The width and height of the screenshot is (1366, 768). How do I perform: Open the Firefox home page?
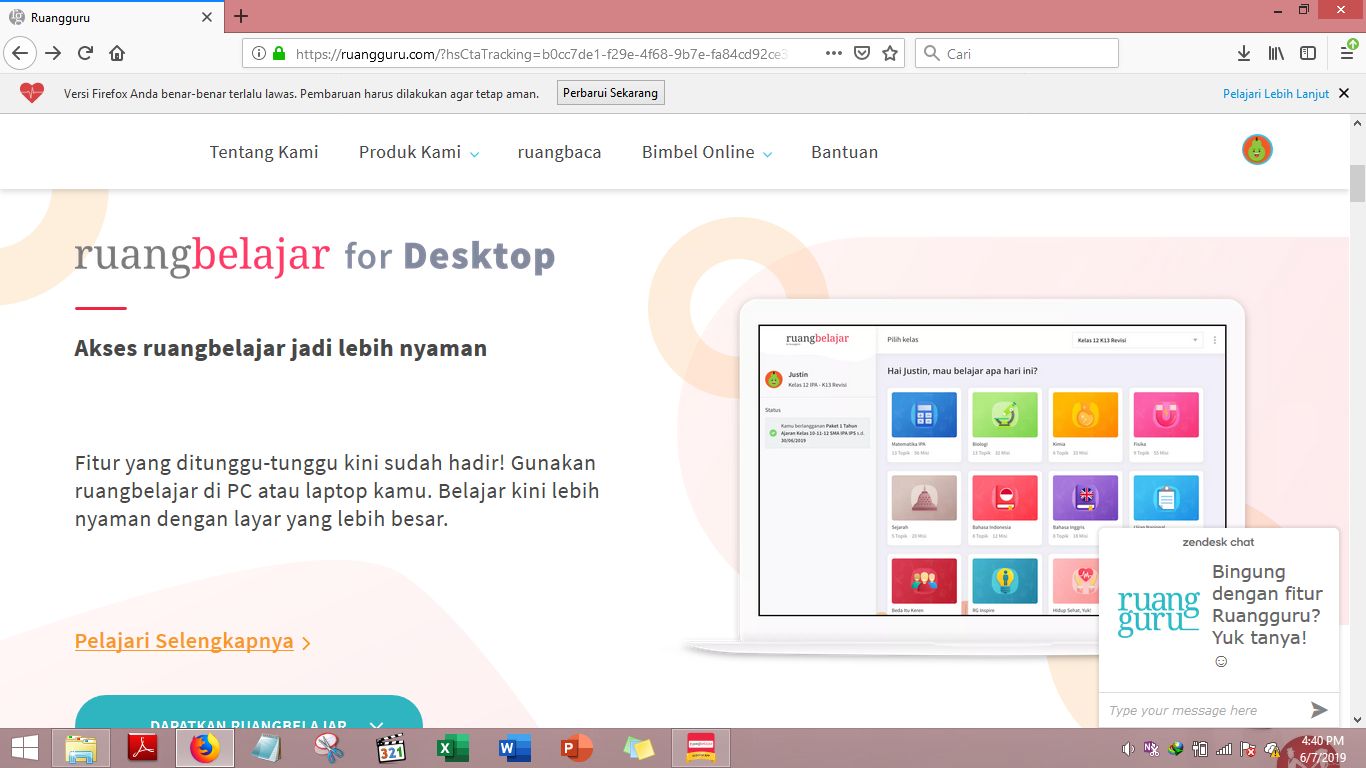pyautogui.click(x=117, y=53)
